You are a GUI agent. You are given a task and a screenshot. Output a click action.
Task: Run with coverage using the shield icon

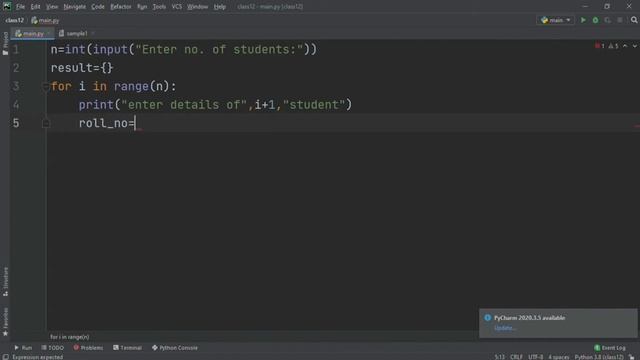pos(608,20)
